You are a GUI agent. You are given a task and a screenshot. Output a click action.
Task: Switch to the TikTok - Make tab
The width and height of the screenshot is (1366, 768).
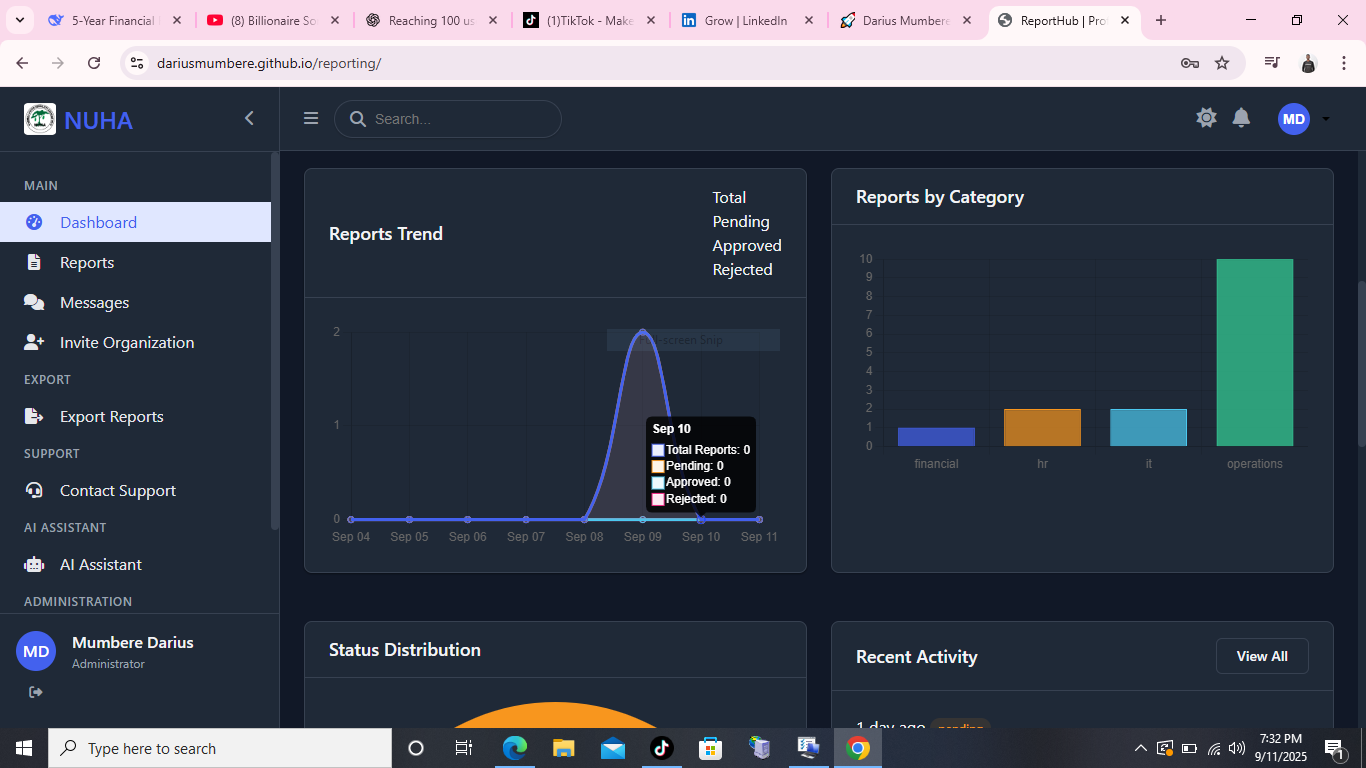point(590,20)
